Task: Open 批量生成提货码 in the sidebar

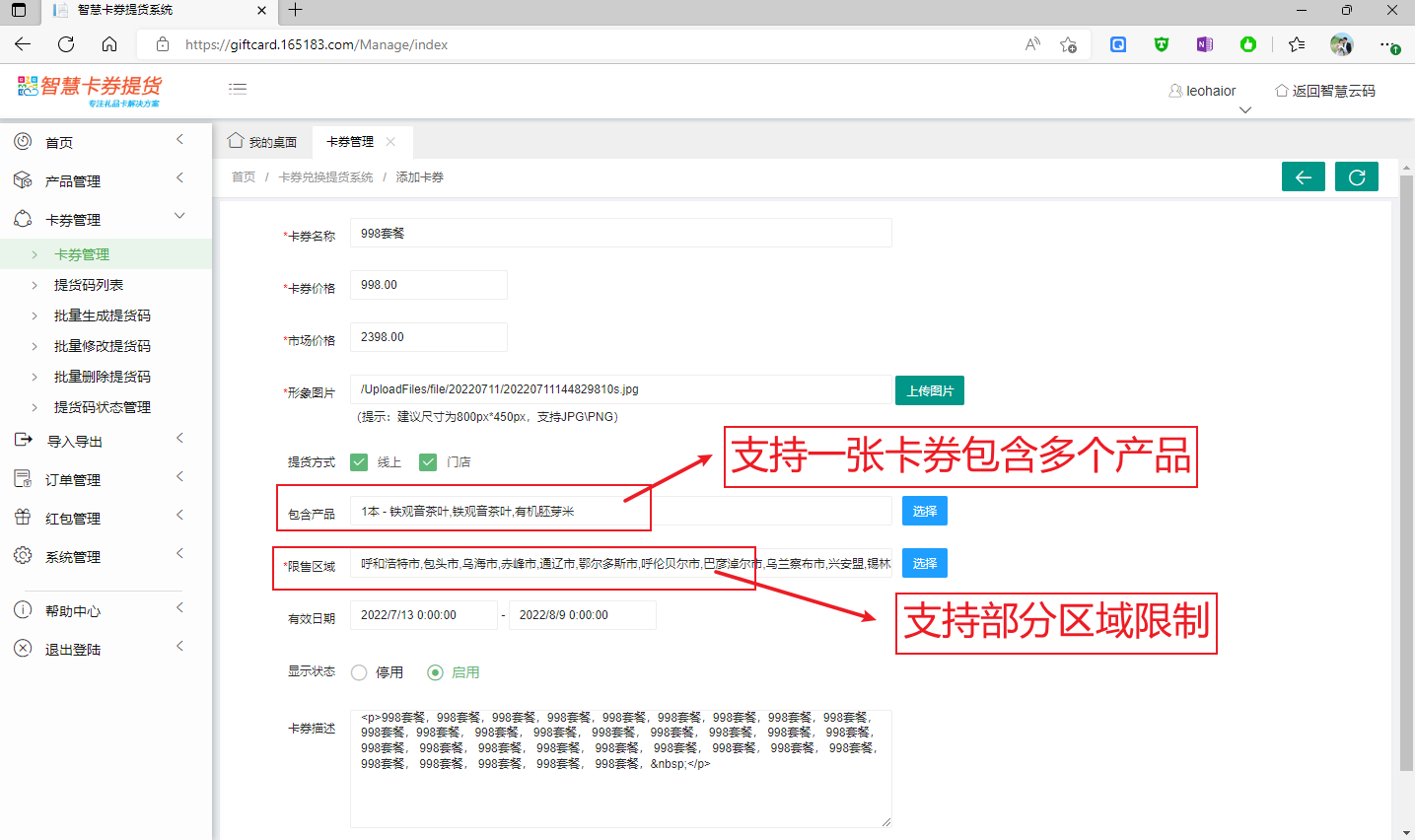Action: click(103, 315)
